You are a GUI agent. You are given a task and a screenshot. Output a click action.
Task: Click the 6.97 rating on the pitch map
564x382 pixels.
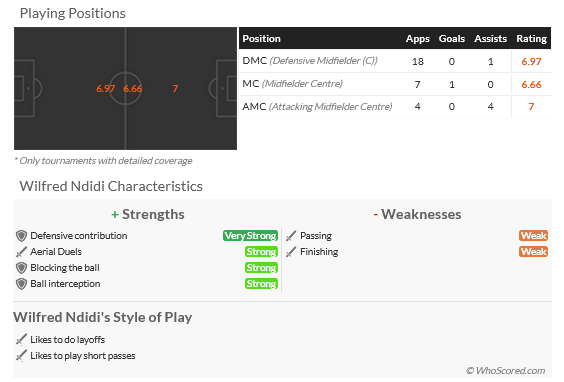105,88
